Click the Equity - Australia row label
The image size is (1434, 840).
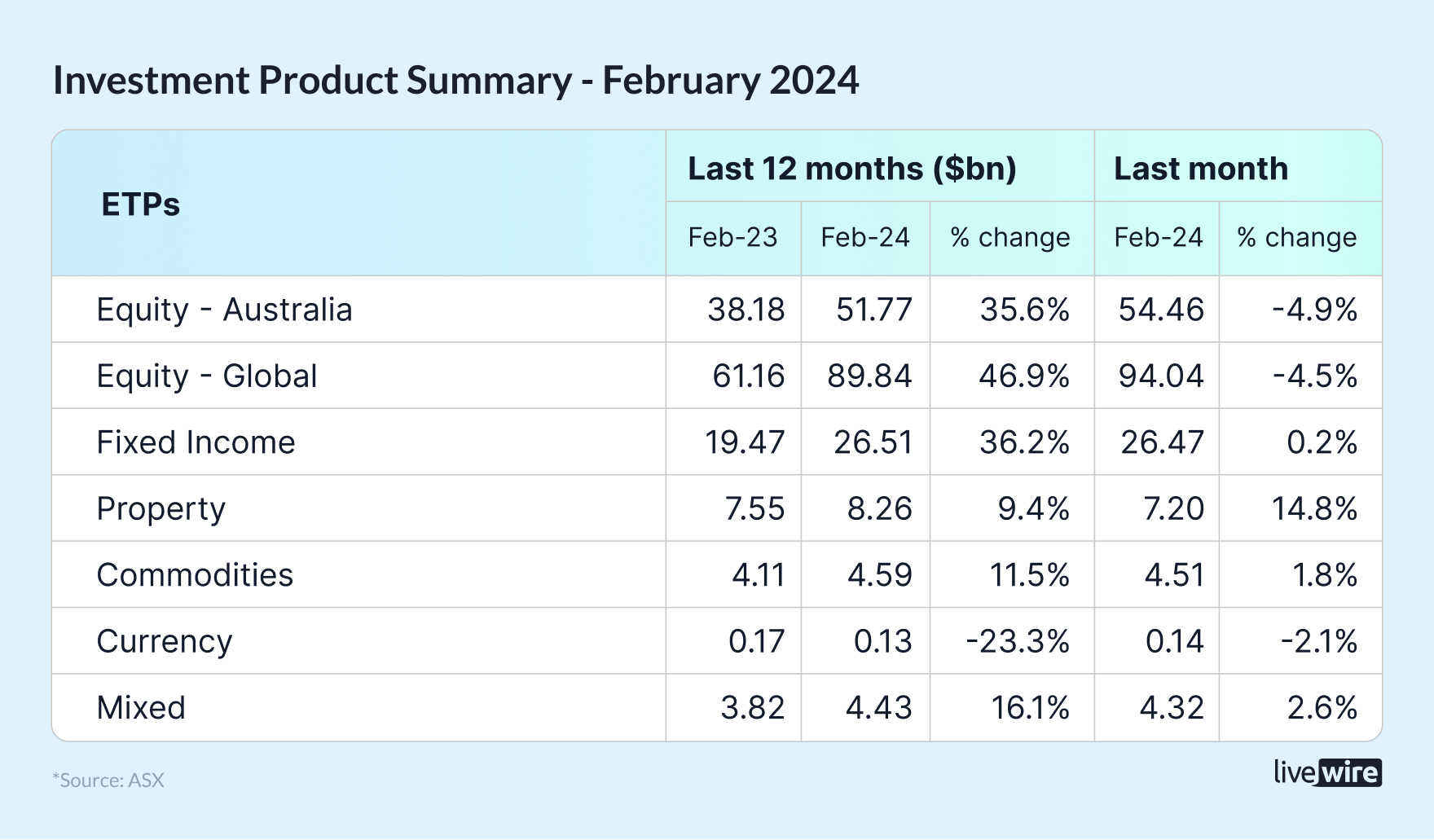(x=224, y=310)
